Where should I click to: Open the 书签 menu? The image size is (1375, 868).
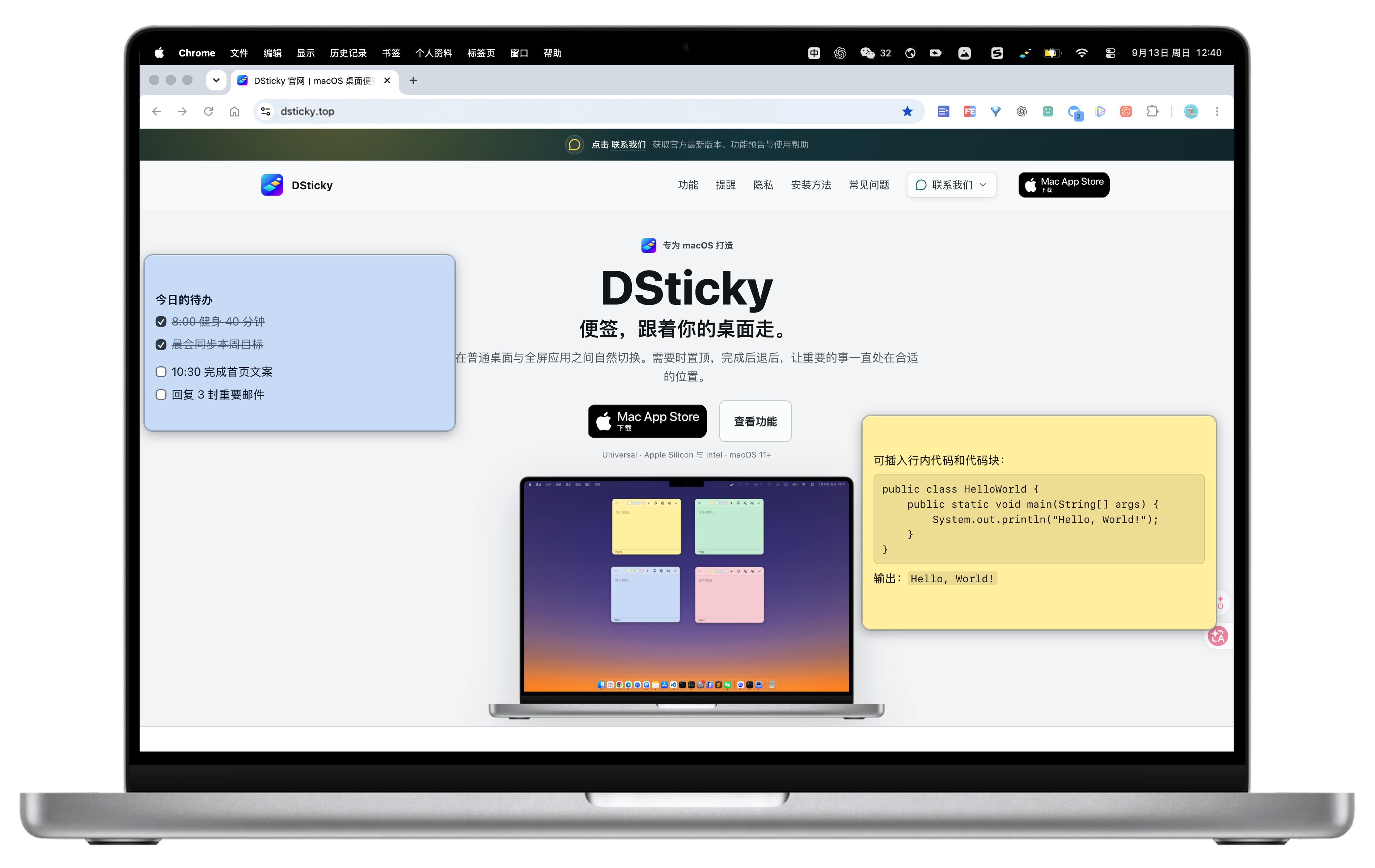click(x=391, y=53)
